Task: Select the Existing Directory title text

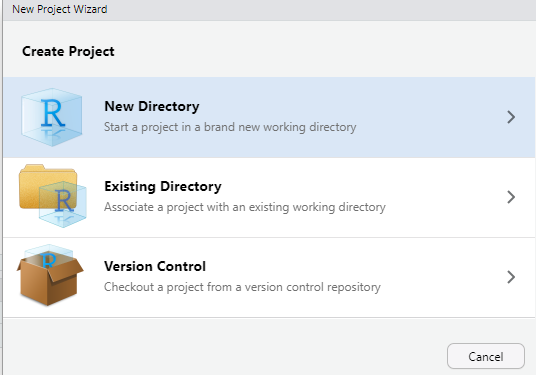Action: click(x=163, y=186)
